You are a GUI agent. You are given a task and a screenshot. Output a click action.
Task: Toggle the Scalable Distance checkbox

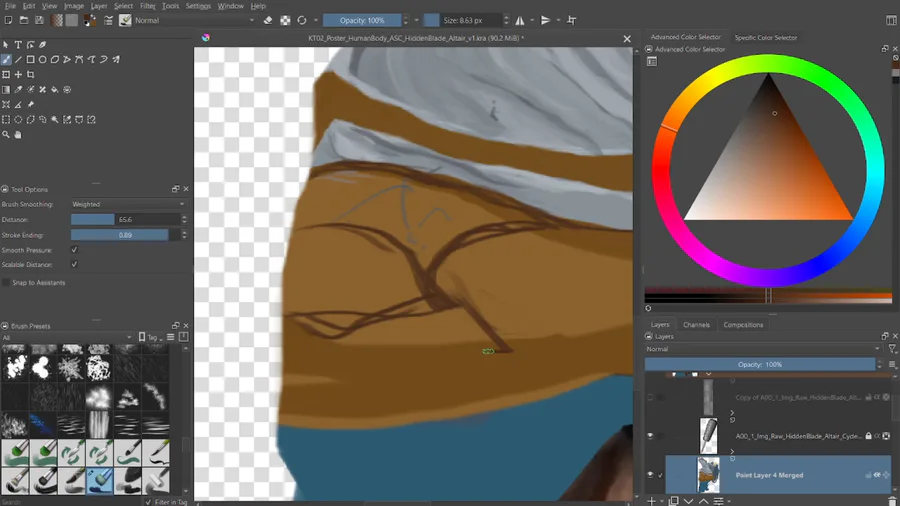point(74,264)
